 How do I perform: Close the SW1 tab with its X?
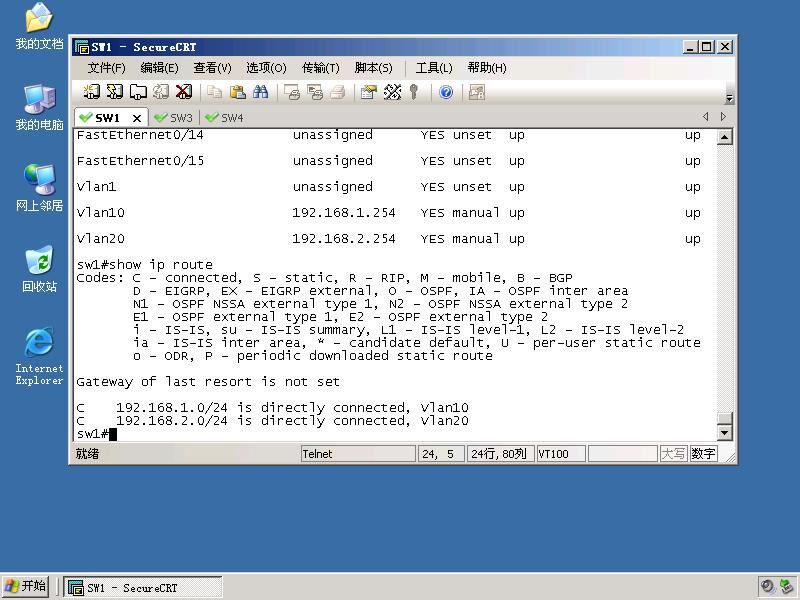tap(137, 118)
